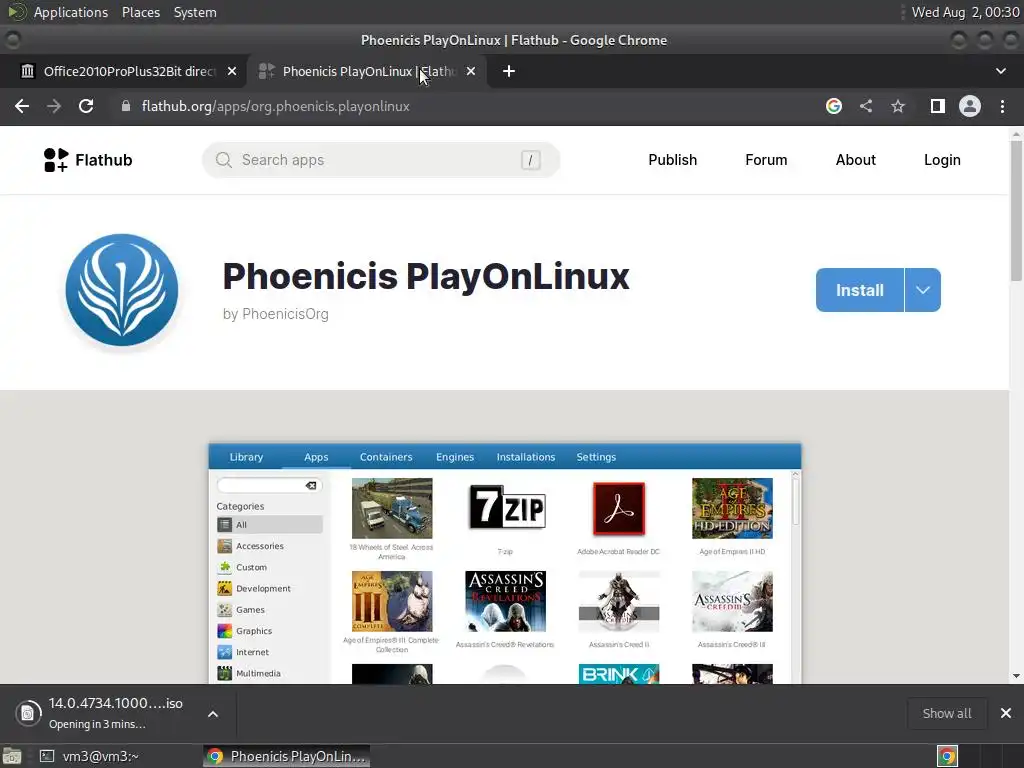Click the Flathub logo icon
The height and width of the screenshot is (768, 1024).
[x=56, y=160]
